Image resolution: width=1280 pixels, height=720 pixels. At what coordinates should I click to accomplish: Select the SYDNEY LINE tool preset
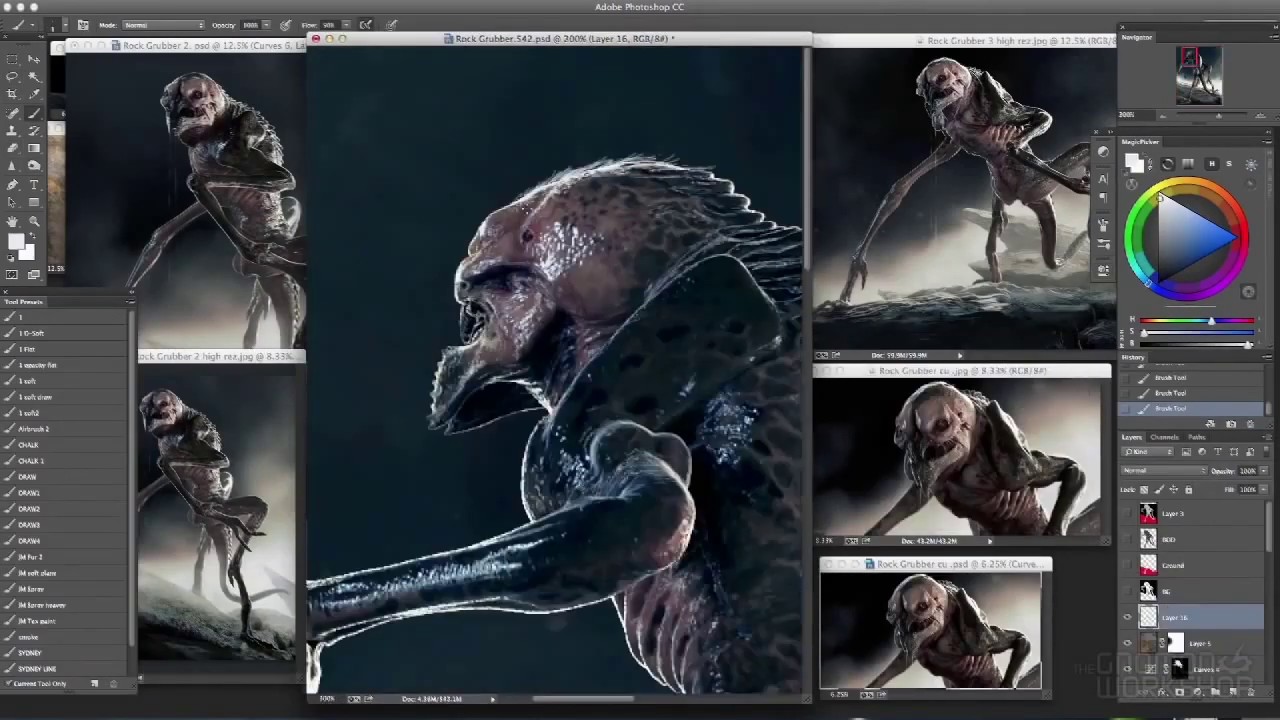click(x=66, y=669)
